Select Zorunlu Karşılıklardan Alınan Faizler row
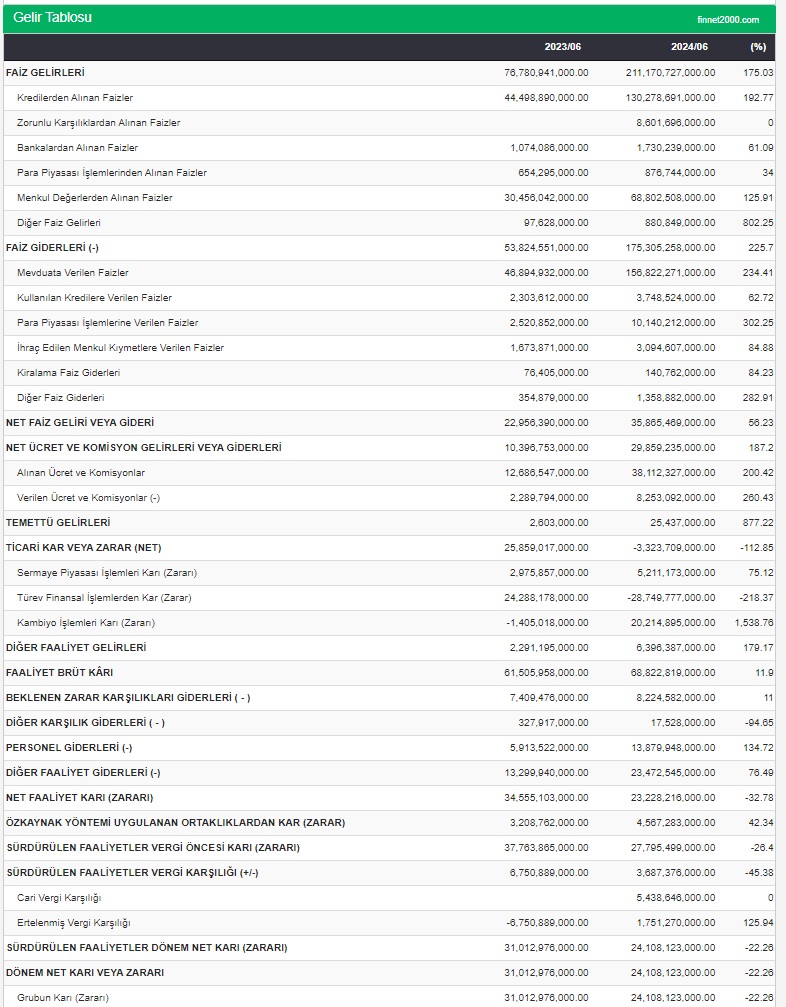Image resolution: width=786 pixels, height=1007 pixels. click(99, 123)
